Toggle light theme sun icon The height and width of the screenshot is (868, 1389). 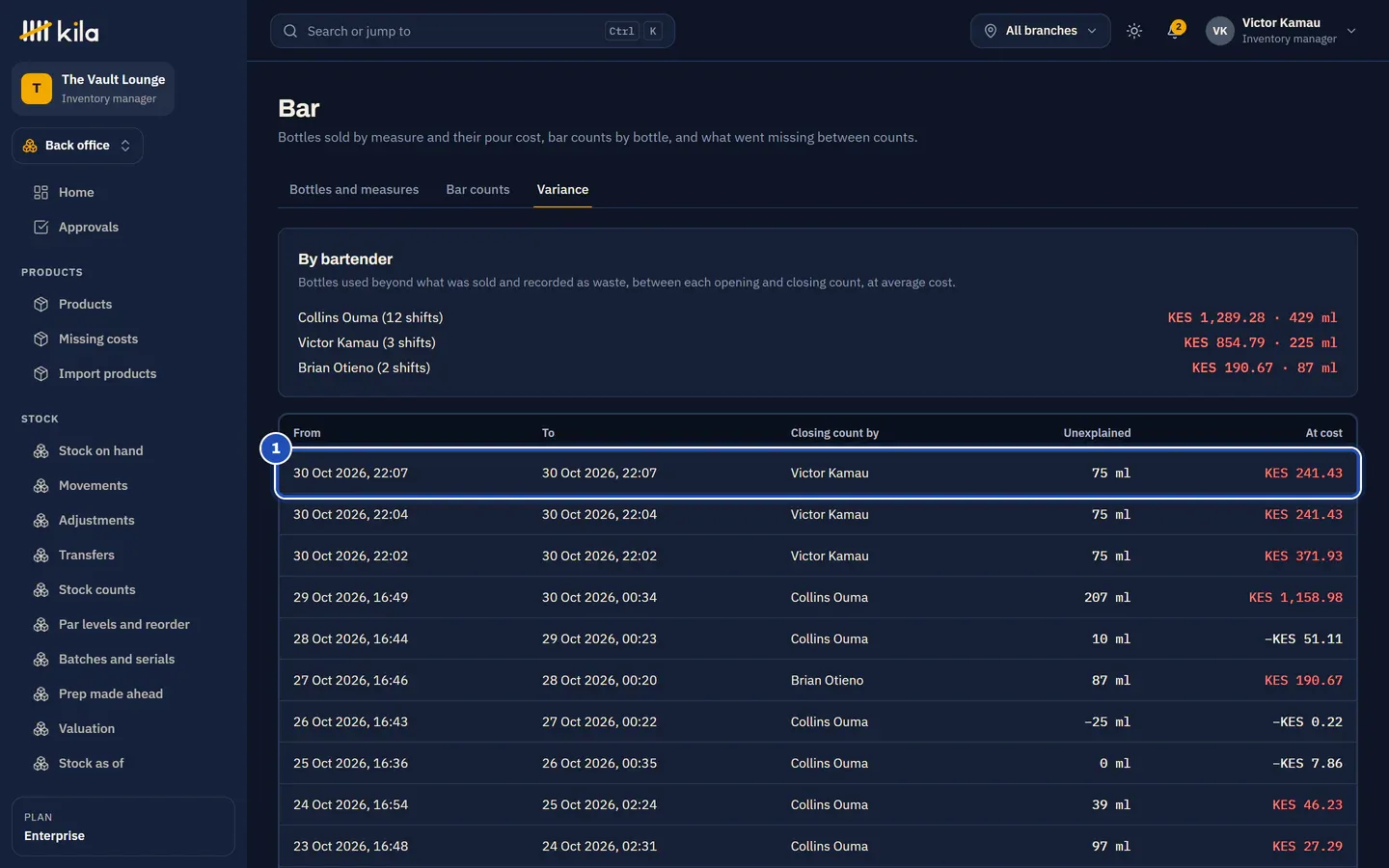(x=1134, y=31)
